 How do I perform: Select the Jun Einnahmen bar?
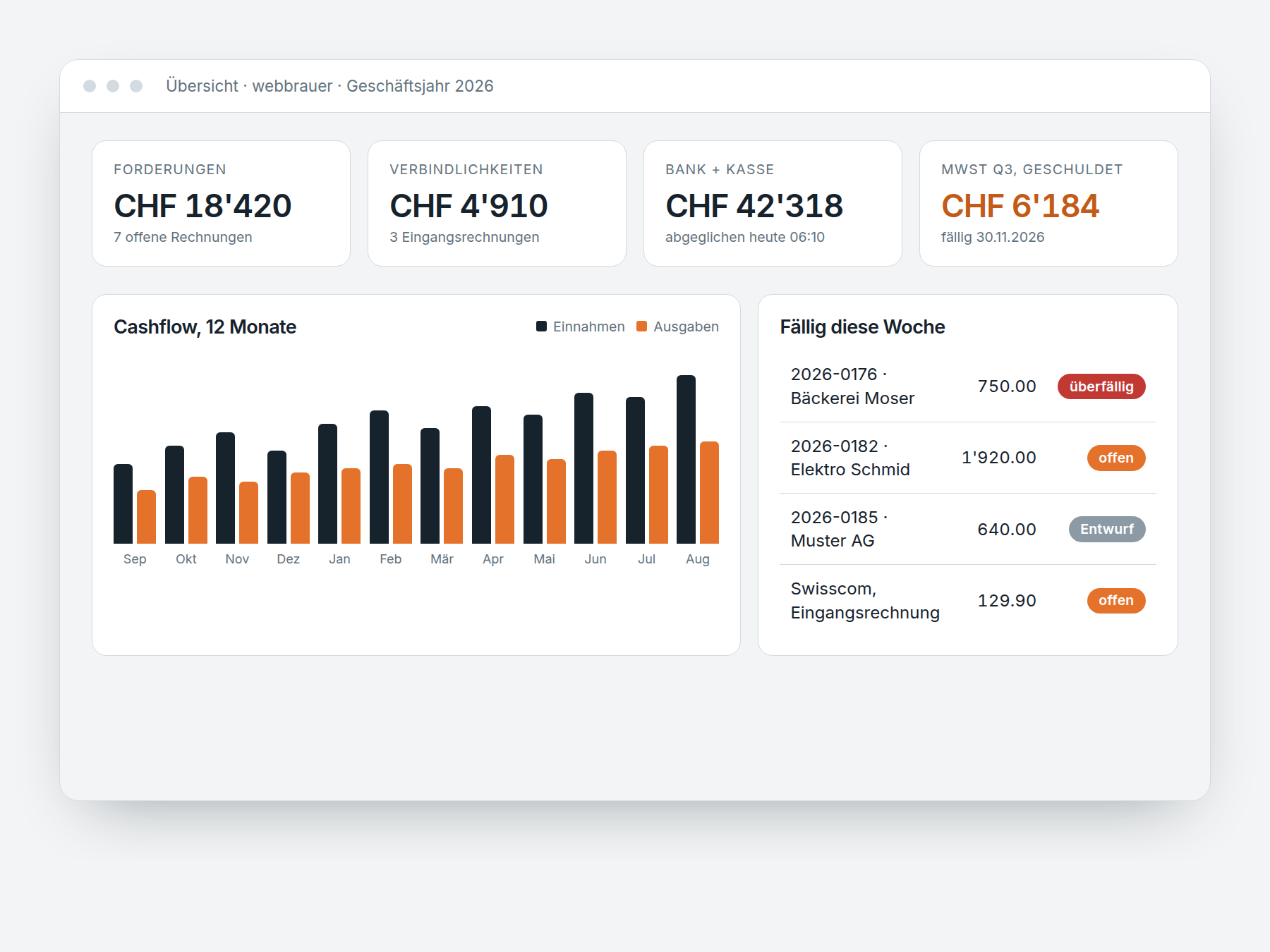583,468
